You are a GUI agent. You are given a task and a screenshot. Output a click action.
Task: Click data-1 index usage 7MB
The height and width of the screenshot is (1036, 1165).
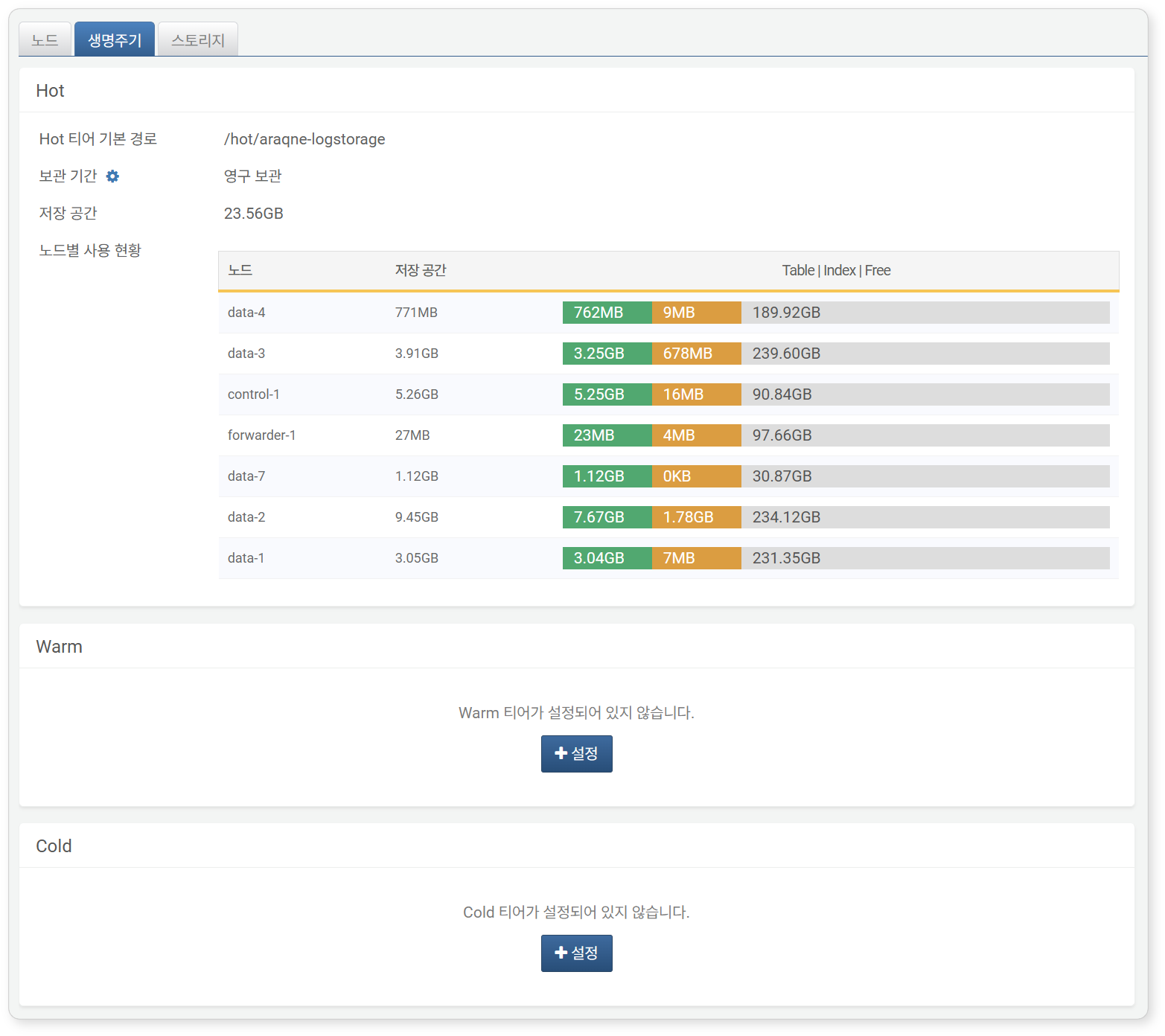697,558
